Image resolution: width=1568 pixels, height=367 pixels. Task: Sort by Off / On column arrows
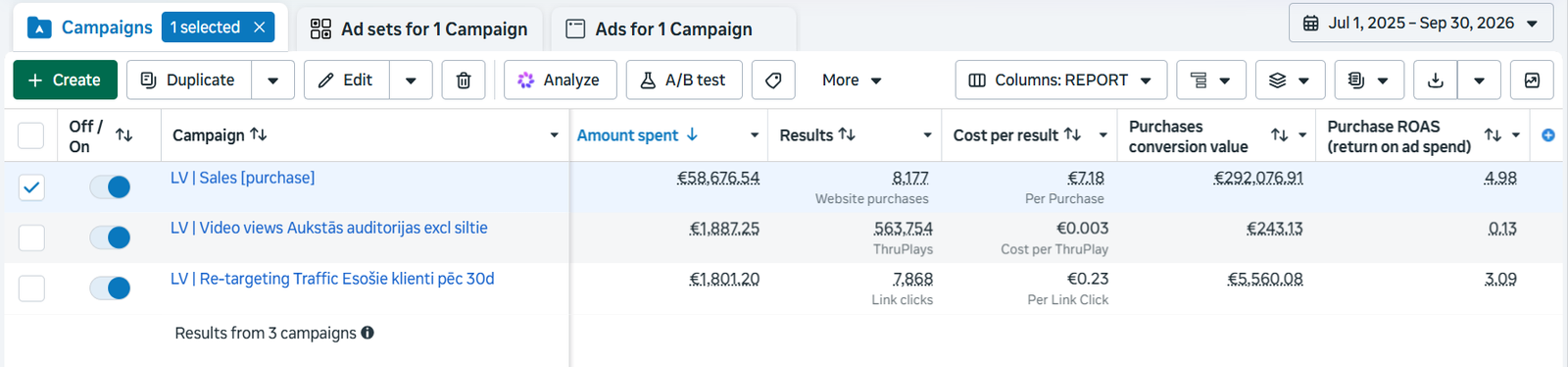123,135
